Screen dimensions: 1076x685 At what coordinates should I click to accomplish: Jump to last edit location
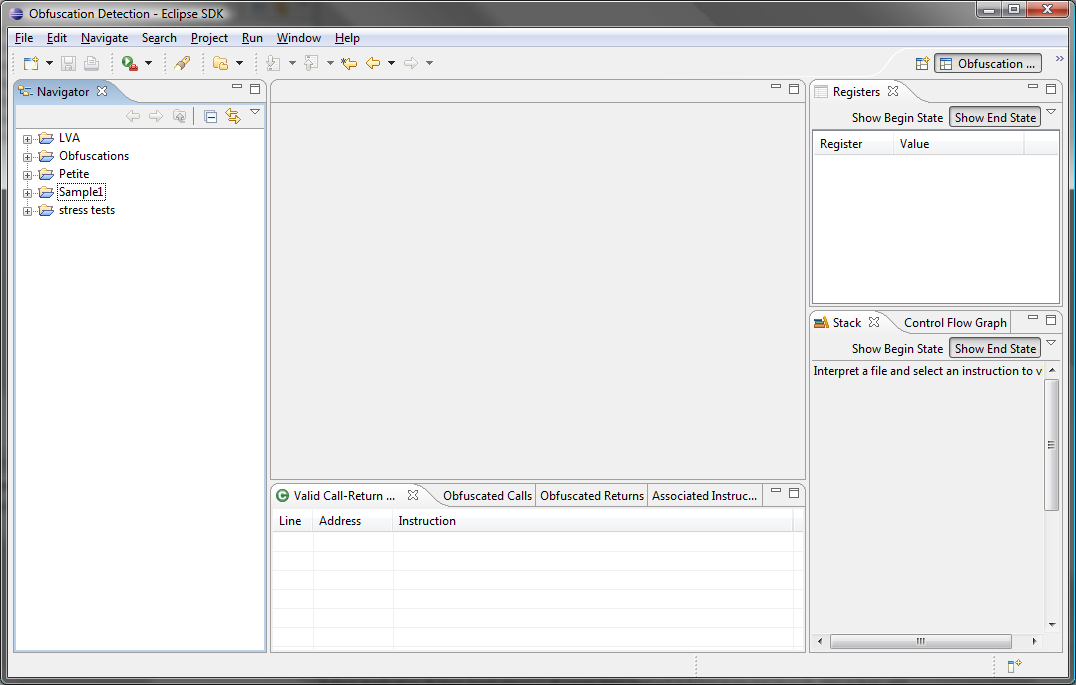349,63
